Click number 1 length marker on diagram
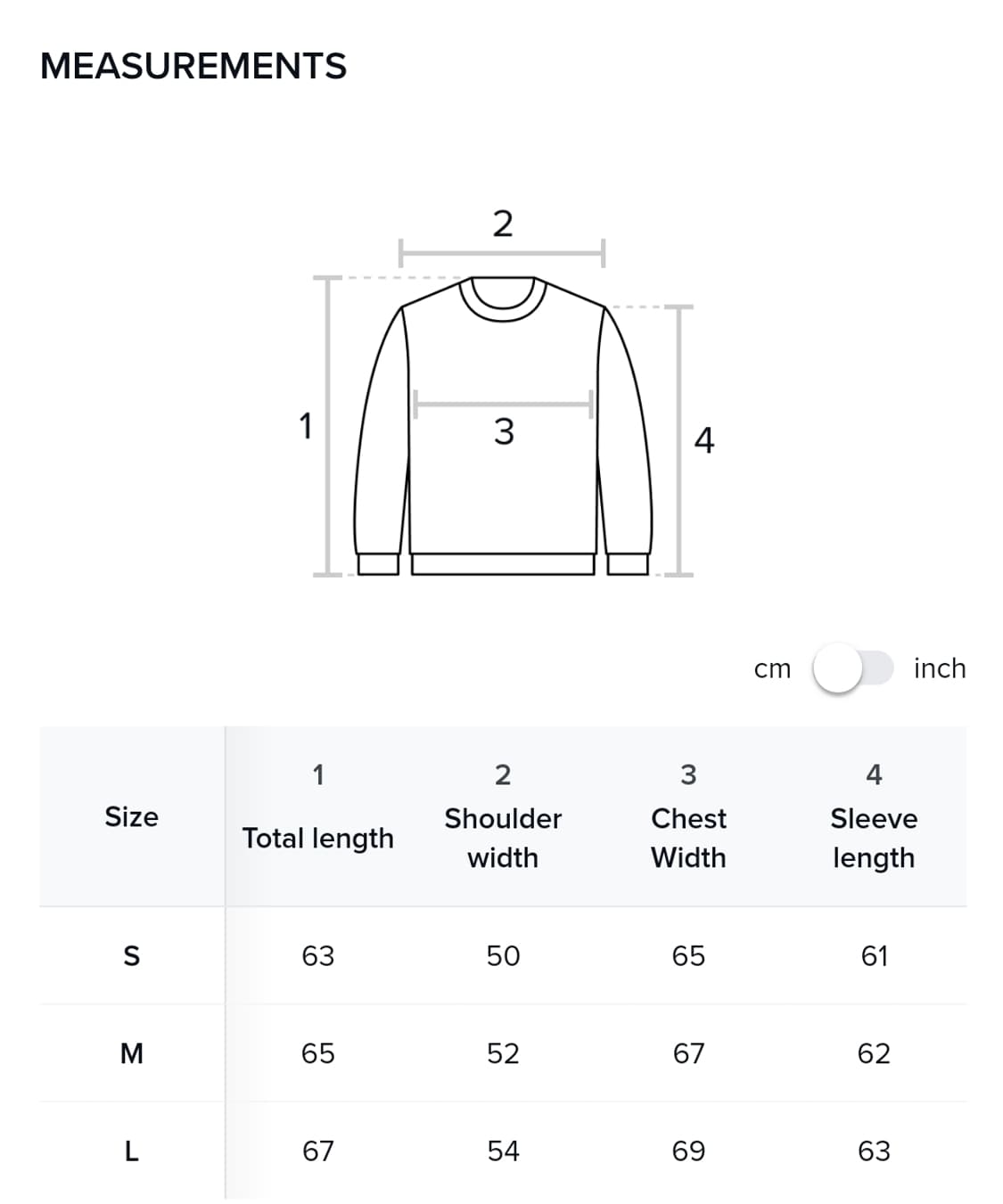 (x=305, y=426)
